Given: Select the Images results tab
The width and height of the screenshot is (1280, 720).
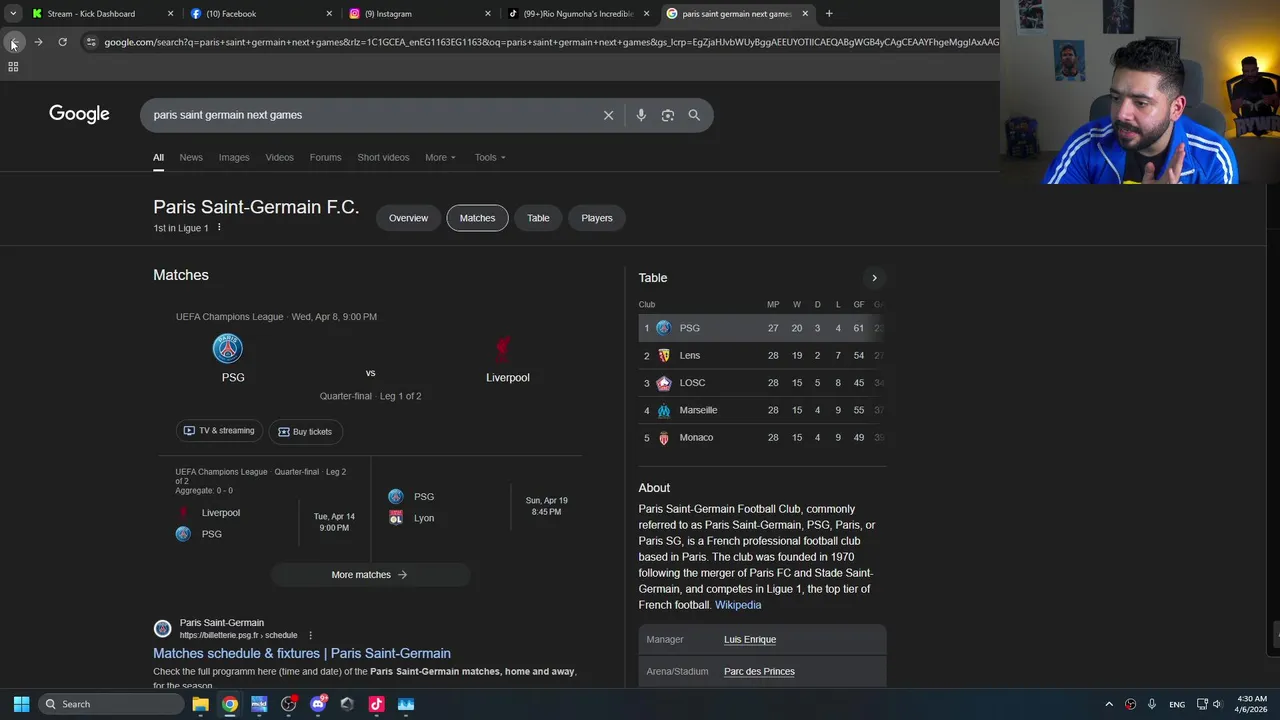Looking at the screenshot, I should [234, 157].
